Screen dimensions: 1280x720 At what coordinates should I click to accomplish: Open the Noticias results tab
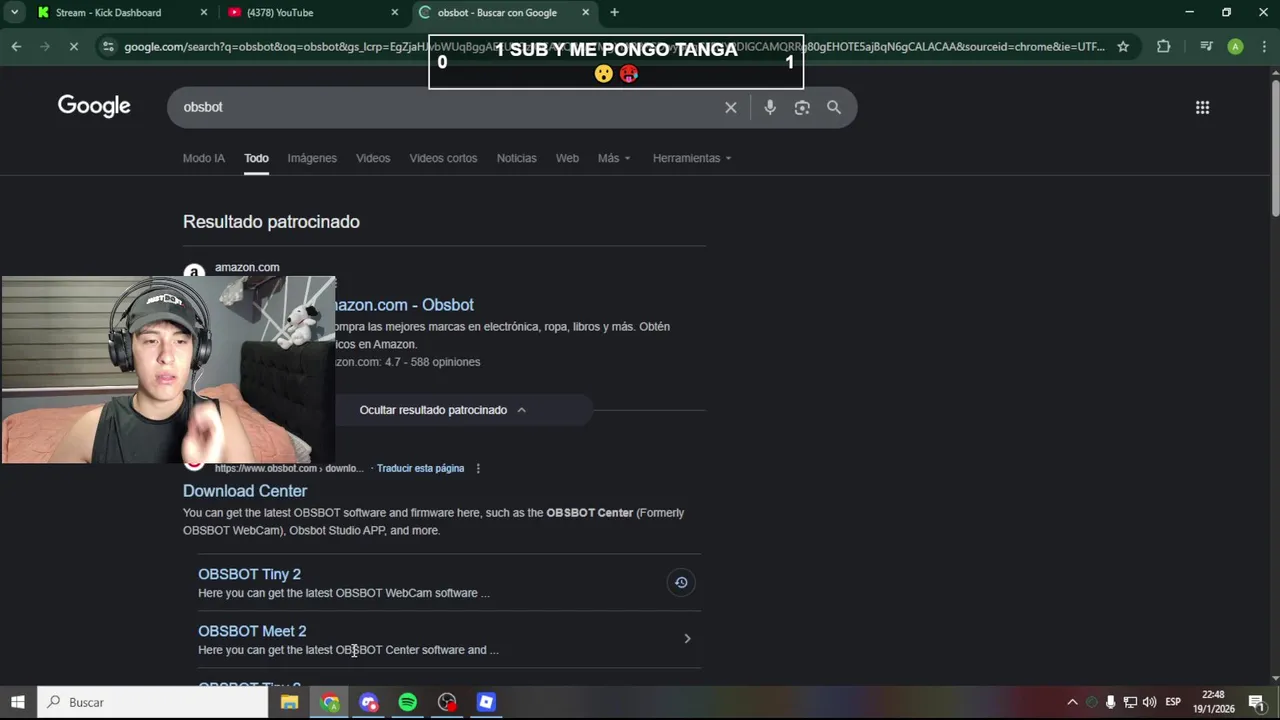pos(517,158)
